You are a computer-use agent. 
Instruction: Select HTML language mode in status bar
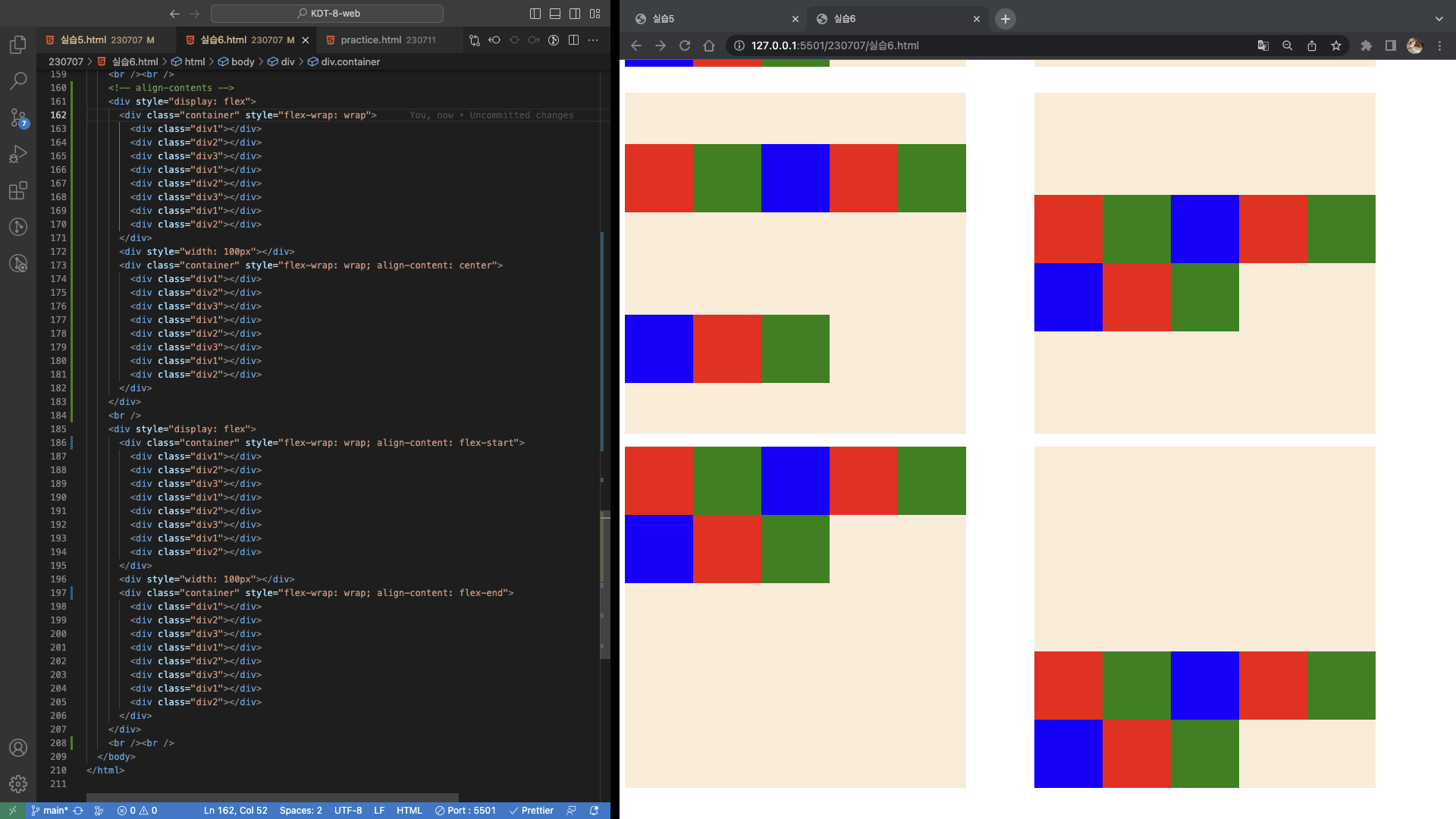409,811
